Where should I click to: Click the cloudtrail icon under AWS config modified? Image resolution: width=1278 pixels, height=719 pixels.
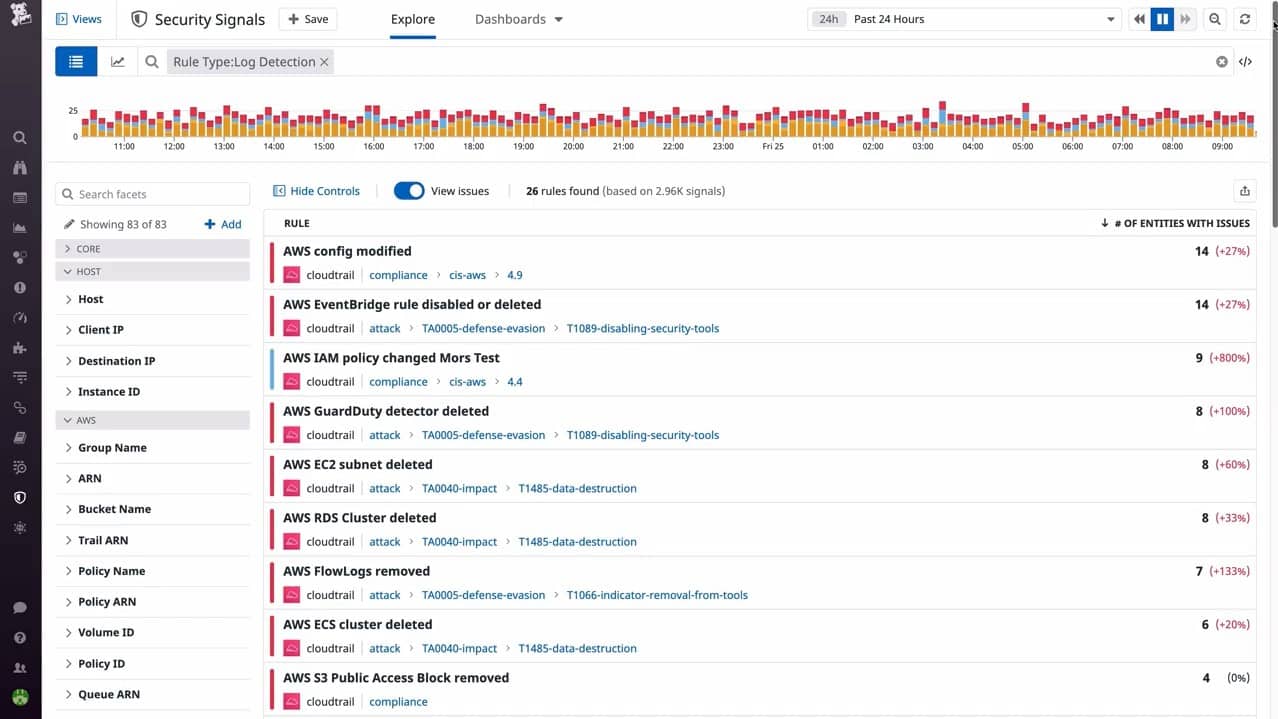(292, 275)
